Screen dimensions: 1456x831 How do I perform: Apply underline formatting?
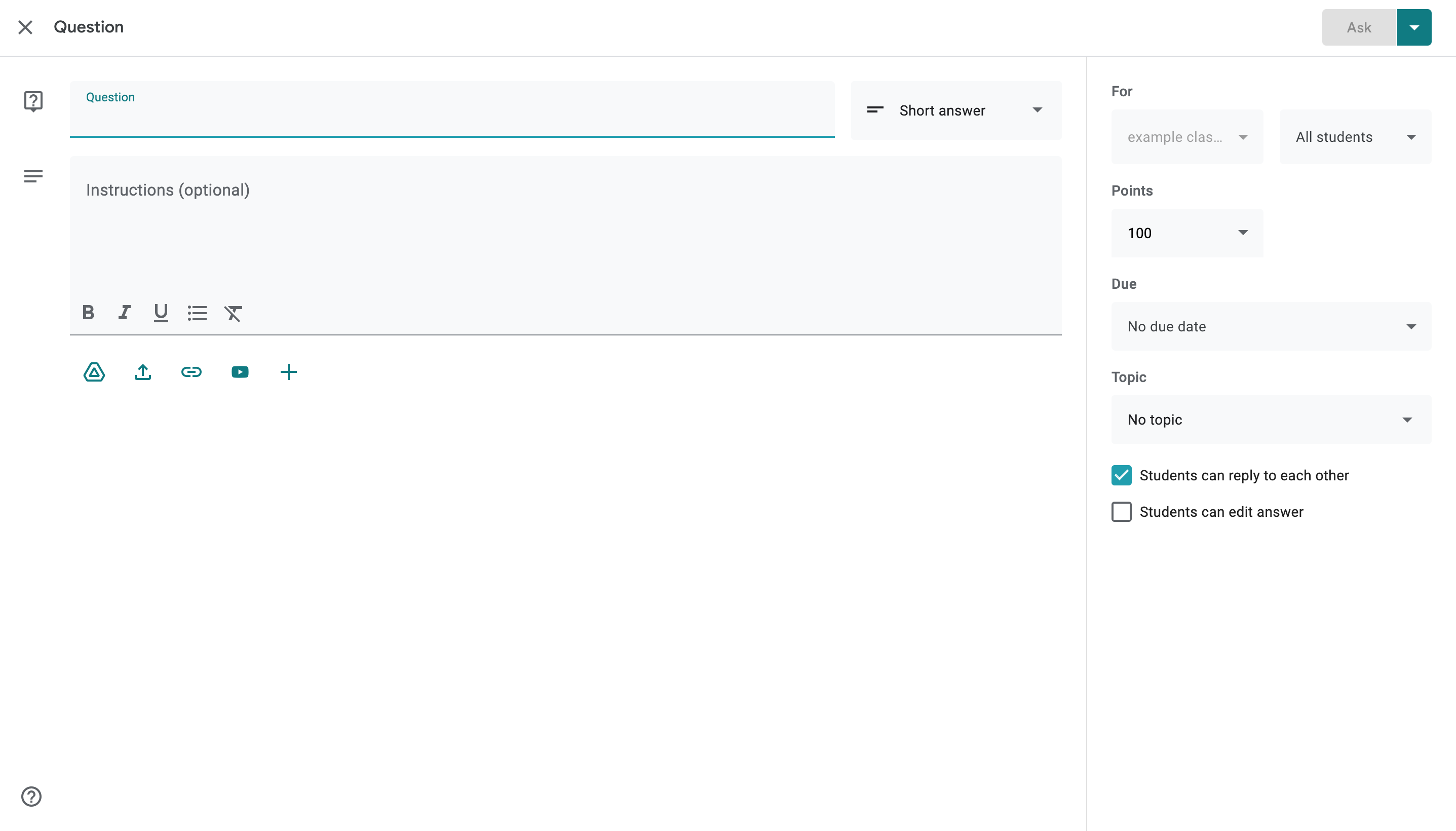161,313
